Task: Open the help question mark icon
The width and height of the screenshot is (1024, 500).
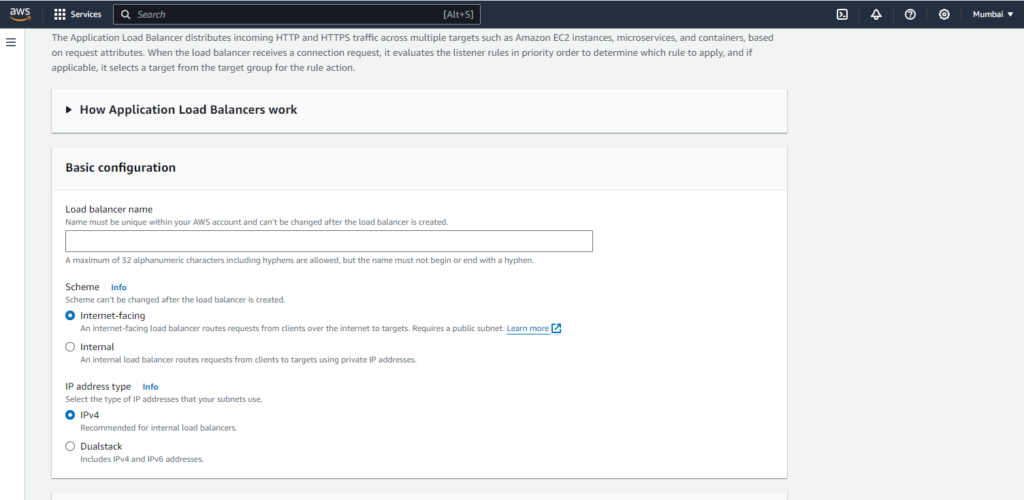Action: (x=910, y=15)
